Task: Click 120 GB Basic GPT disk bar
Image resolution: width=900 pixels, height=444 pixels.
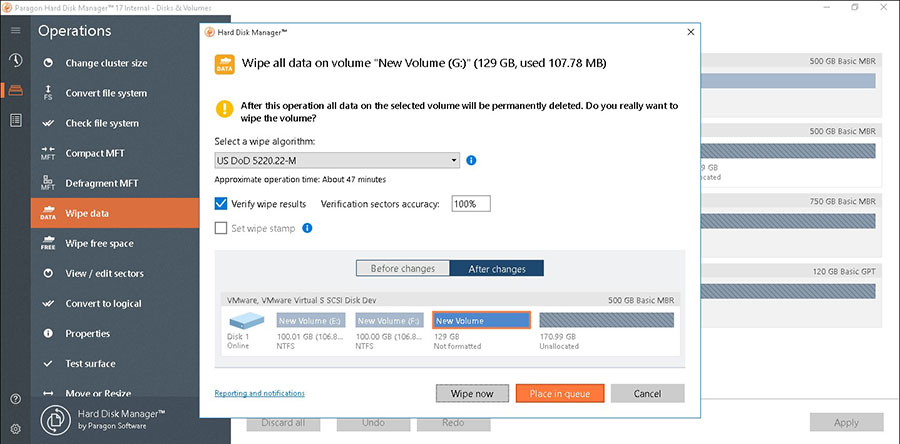Action: coord(788,291)
